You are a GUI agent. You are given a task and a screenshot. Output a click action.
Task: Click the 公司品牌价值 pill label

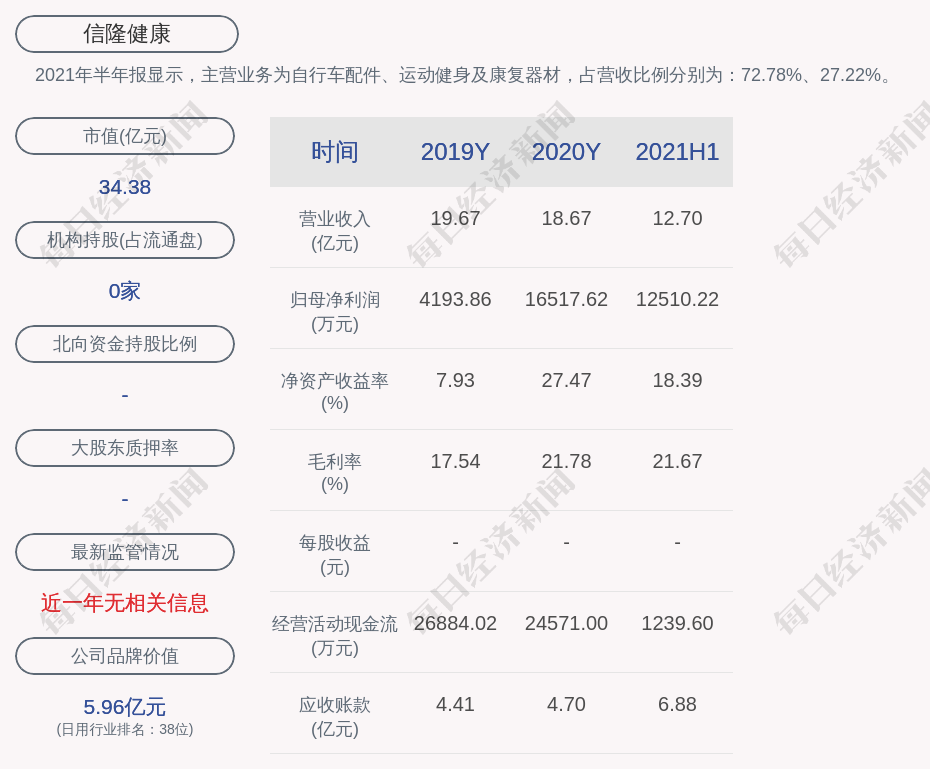coord(125,656)
